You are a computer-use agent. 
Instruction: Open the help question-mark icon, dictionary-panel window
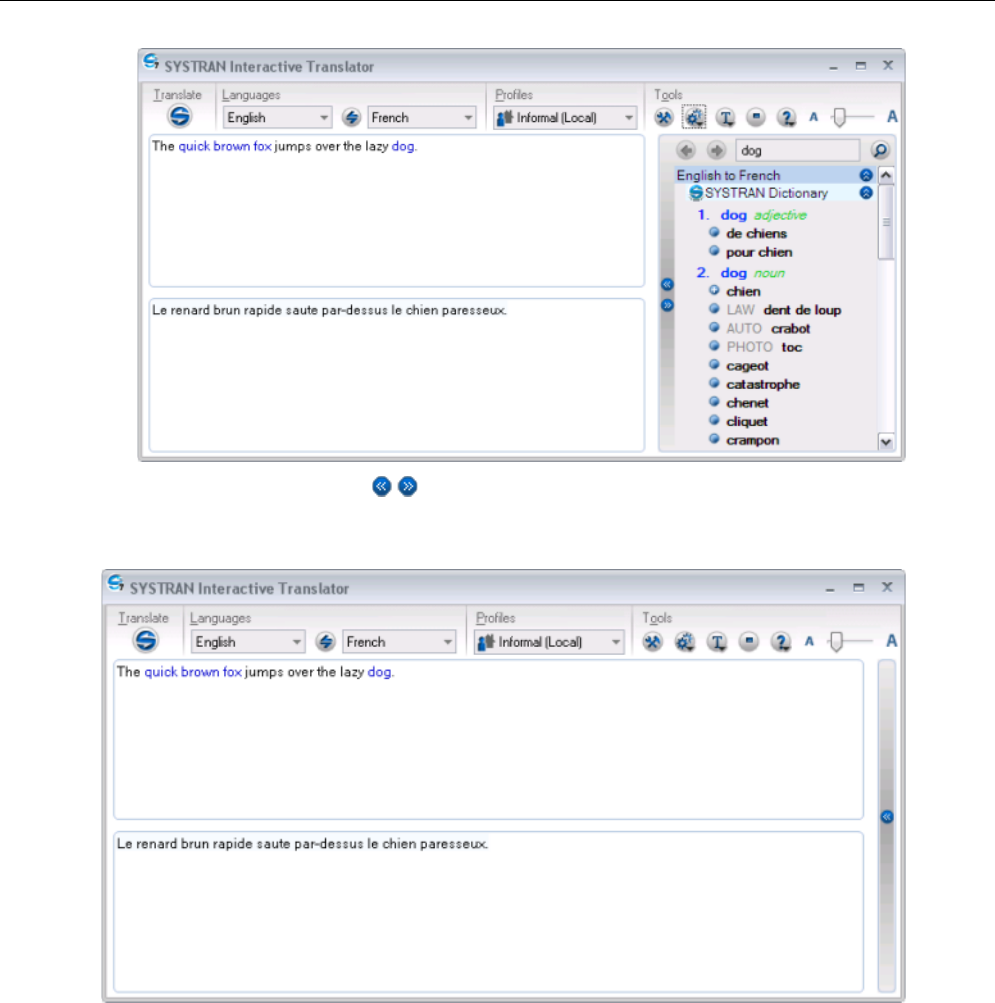click(x=786, y=117)
